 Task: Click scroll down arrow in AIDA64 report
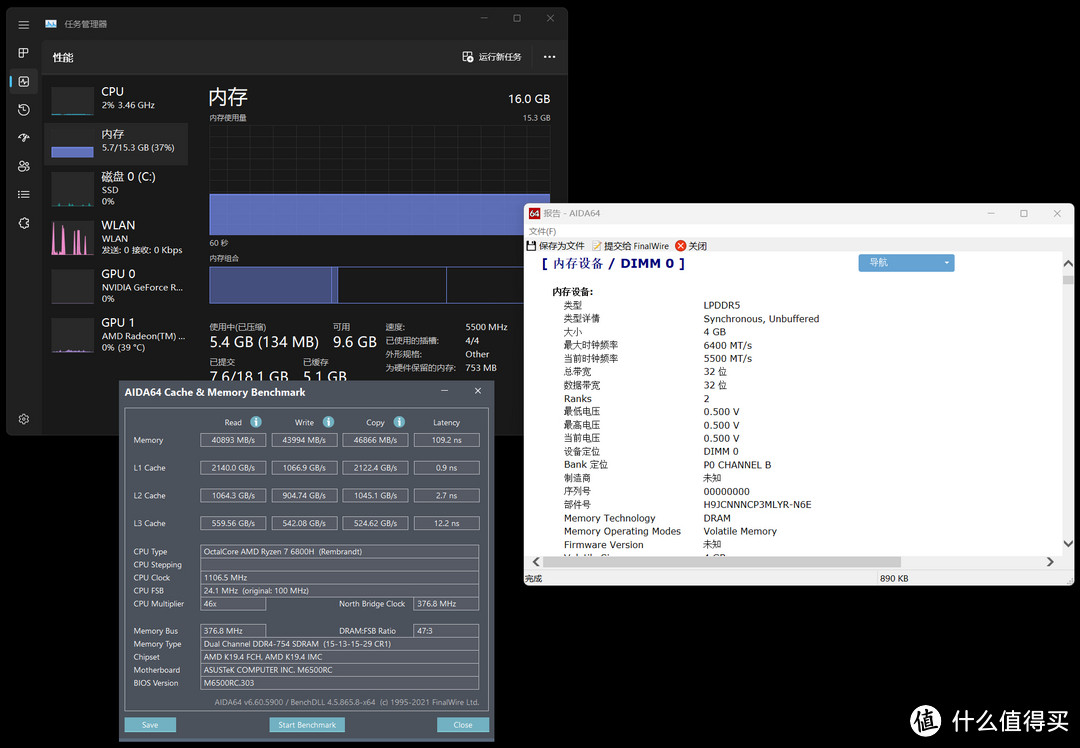click(1068, 543)
